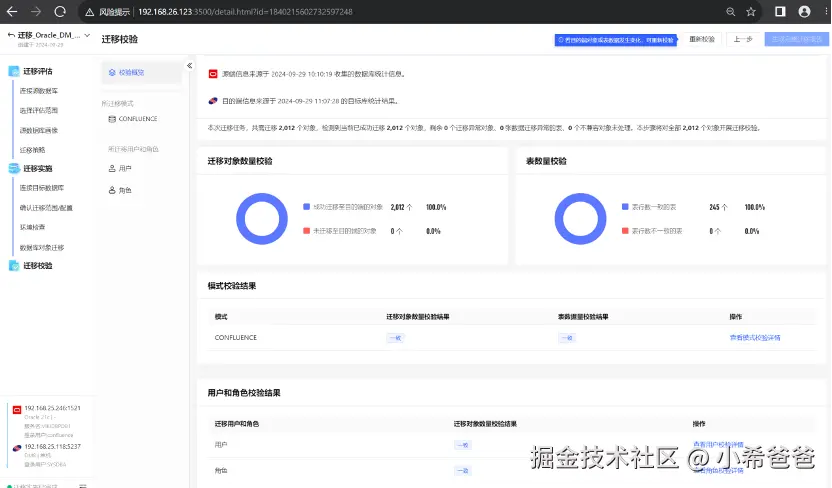
Task: Click the database icon beside CONFLUENCE
Action: [x=112, y=119]
